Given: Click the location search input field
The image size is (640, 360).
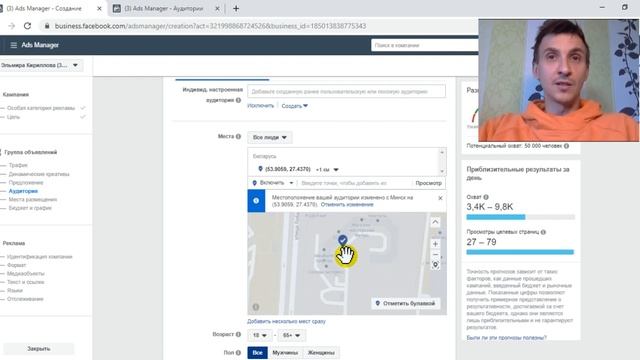Looking at the screenshot, I should point(355,183).
